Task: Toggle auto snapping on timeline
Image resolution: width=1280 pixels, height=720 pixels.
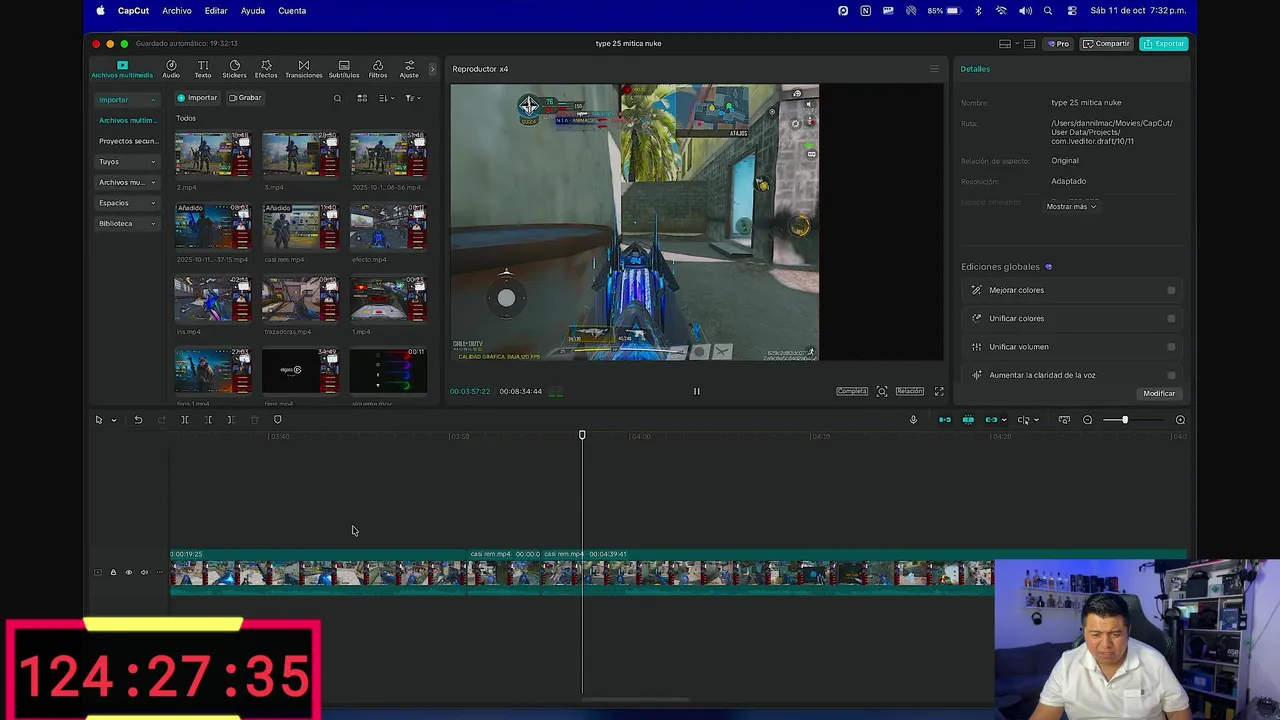Action: click(x=968, y=420)
